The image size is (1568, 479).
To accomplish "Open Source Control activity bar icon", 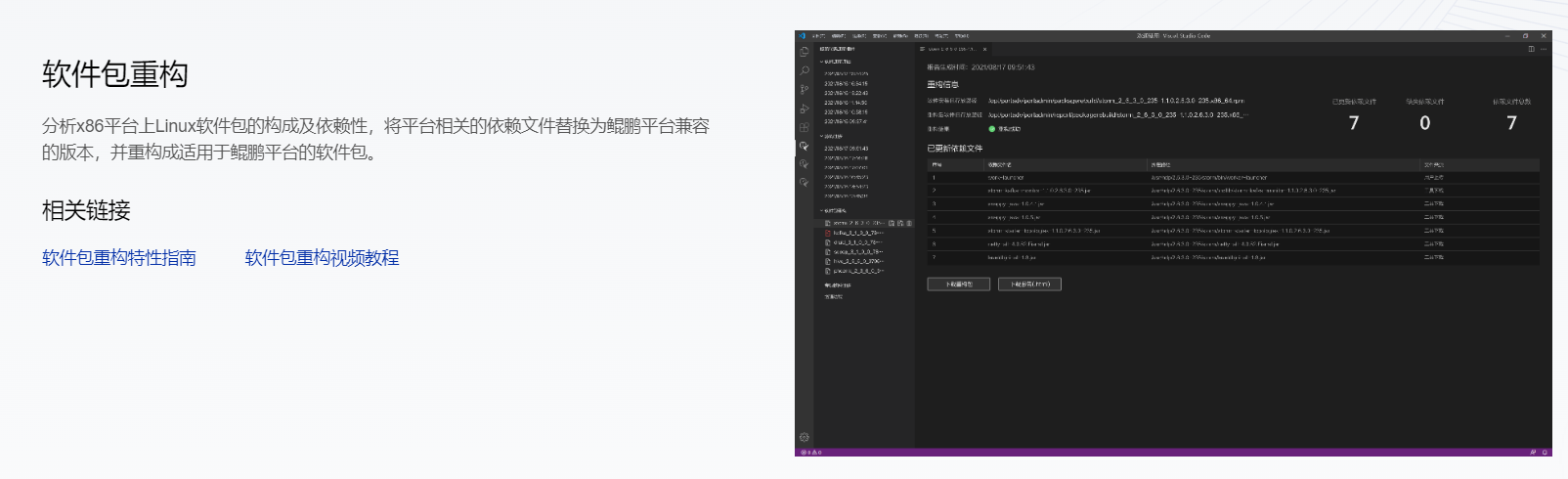I will click(804, 89).
